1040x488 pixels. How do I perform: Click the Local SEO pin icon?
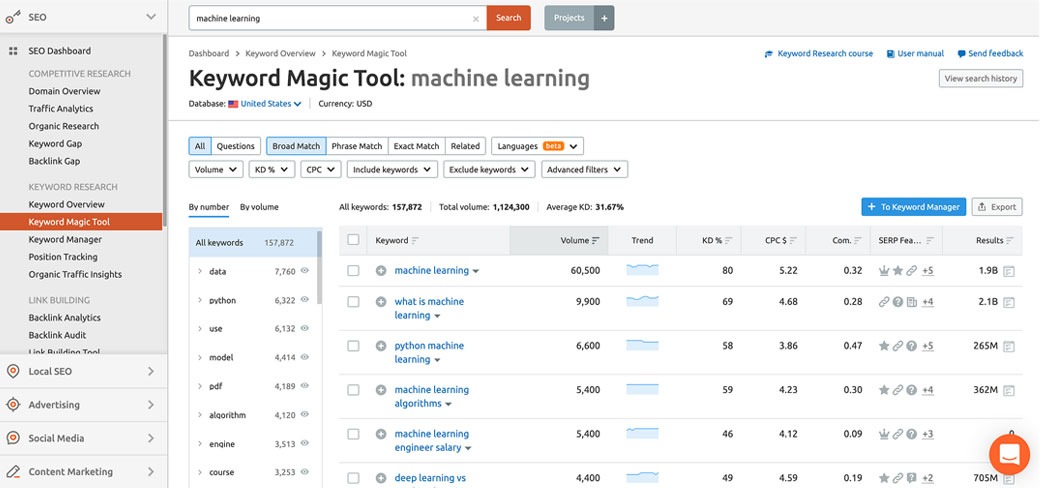coord(13,371)
